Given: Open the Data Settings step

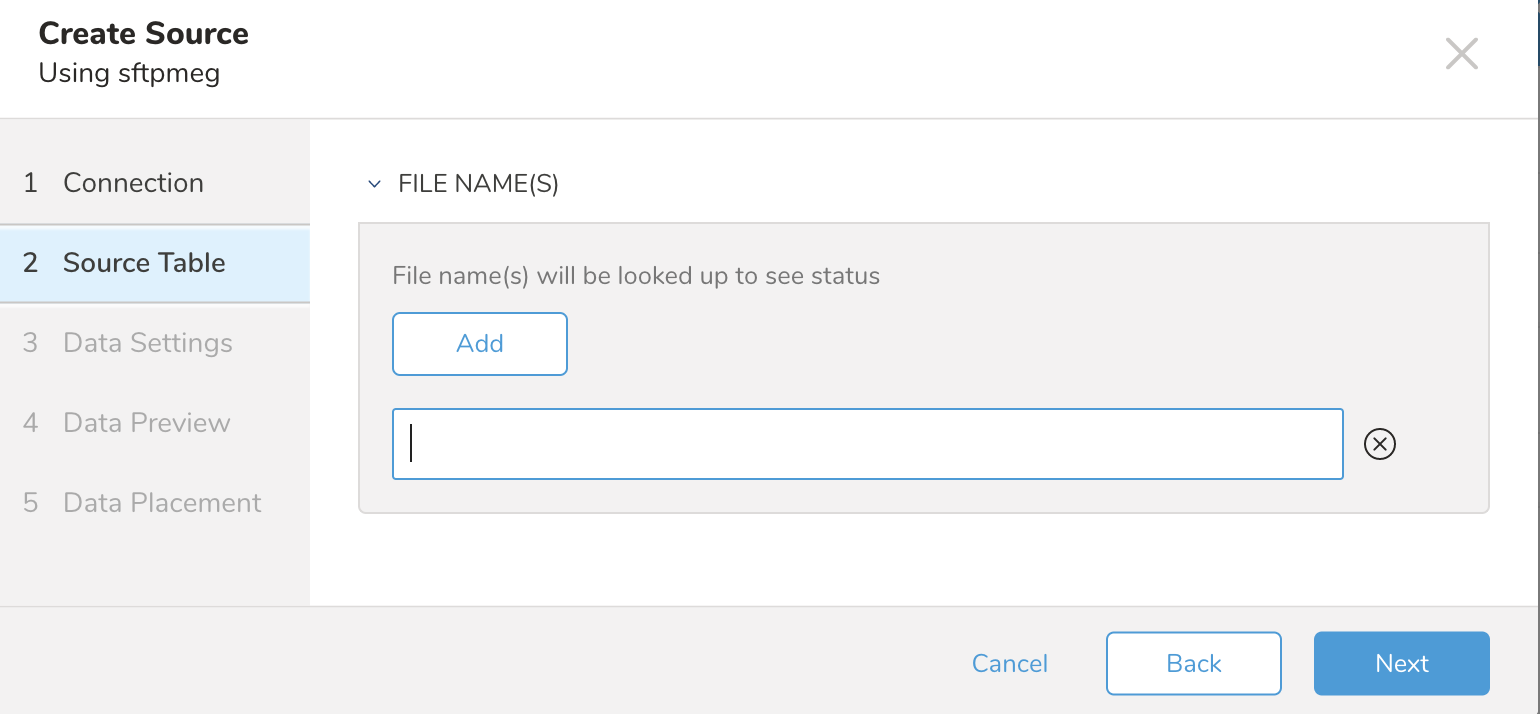Looking at the screenshot, I should 147,343.
